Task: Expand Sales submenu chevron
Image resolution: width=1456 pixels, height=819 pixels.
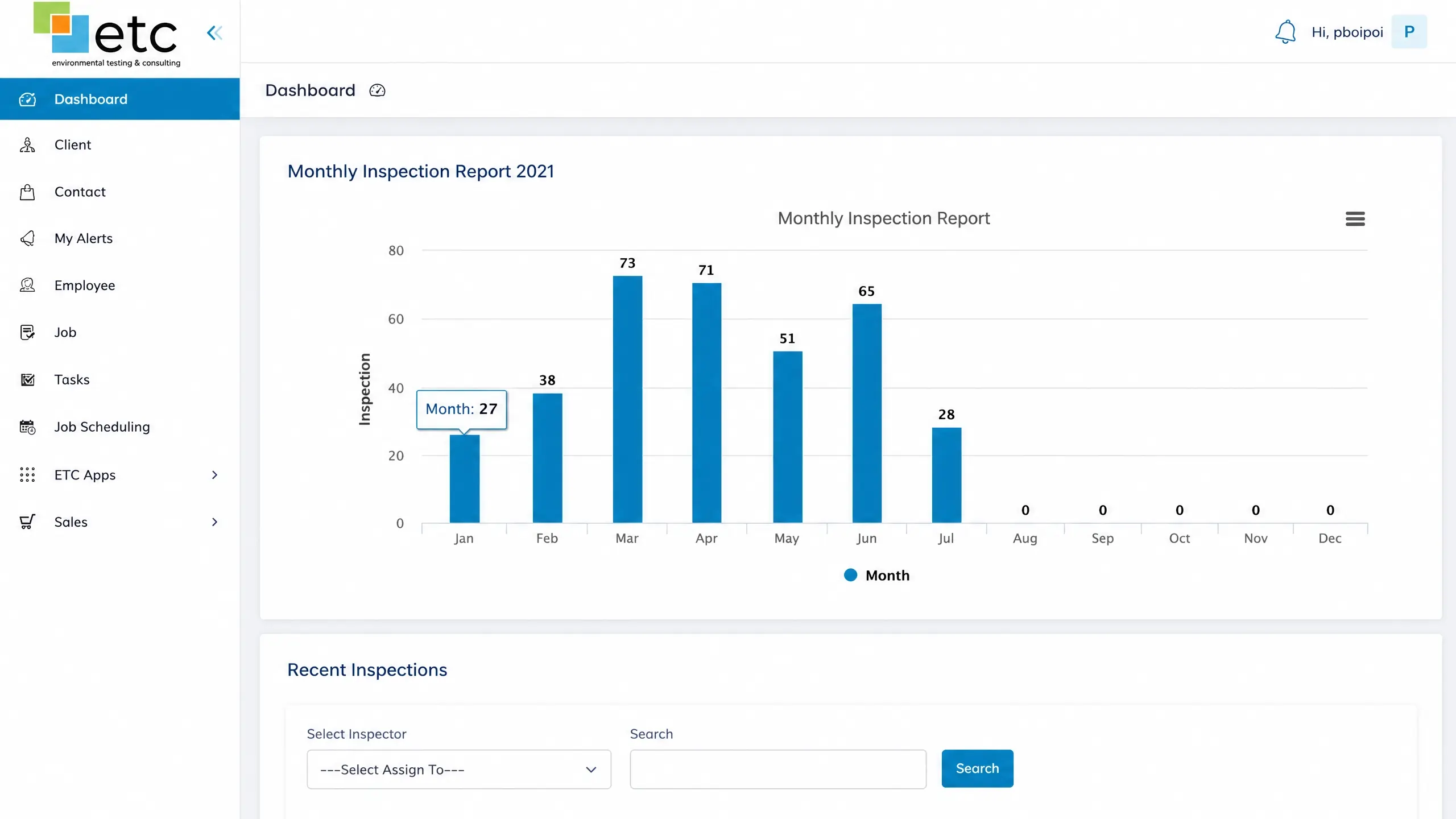Action: (x=214, y=522)
